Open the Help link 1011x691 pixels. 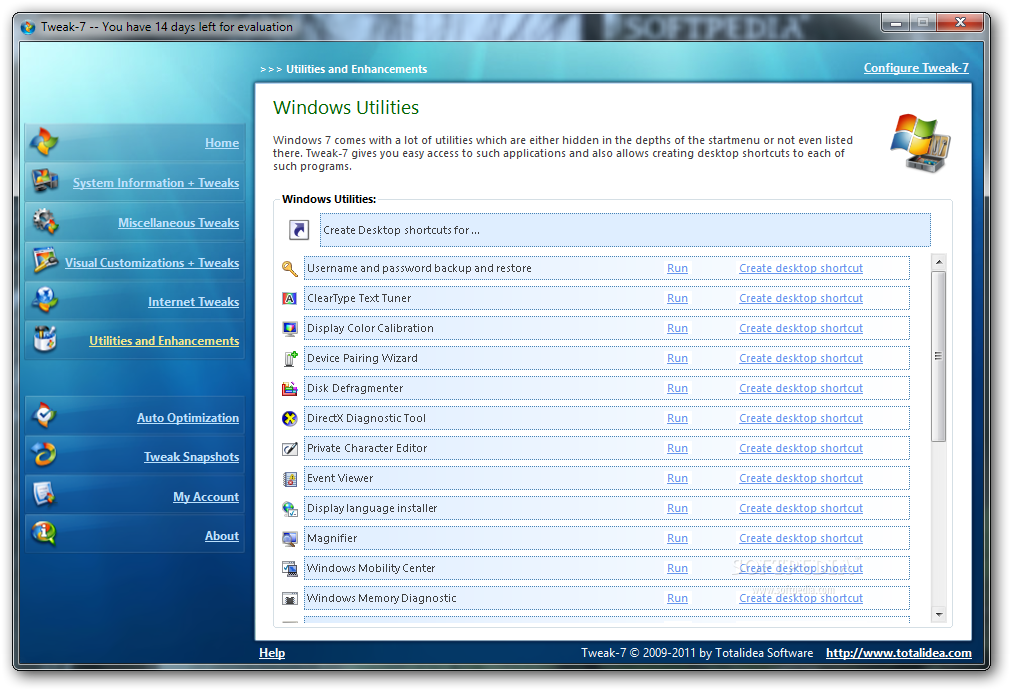pyautogui.click(x=271, y=653)
